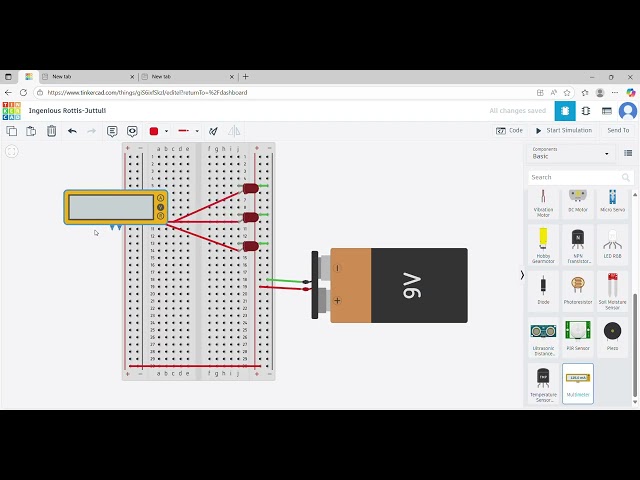This screenshot has height=480, width=640.
Task: Click project name Ingenious Rottis-Juttuli
Action: pyautogui.click(x=67, y=111)
